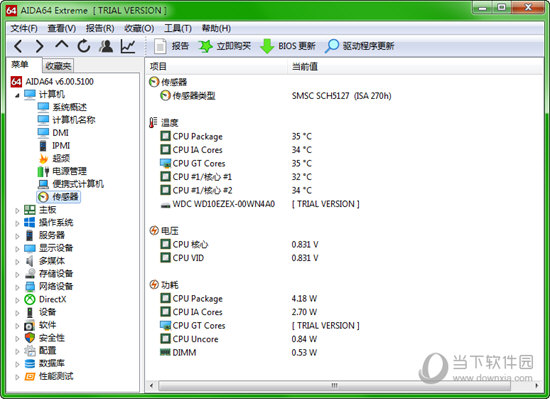Viewport: 550px width, 399px height.
Task: Open the 查看(V) menu
Action: pyautogui.click(x=62, y=28)
